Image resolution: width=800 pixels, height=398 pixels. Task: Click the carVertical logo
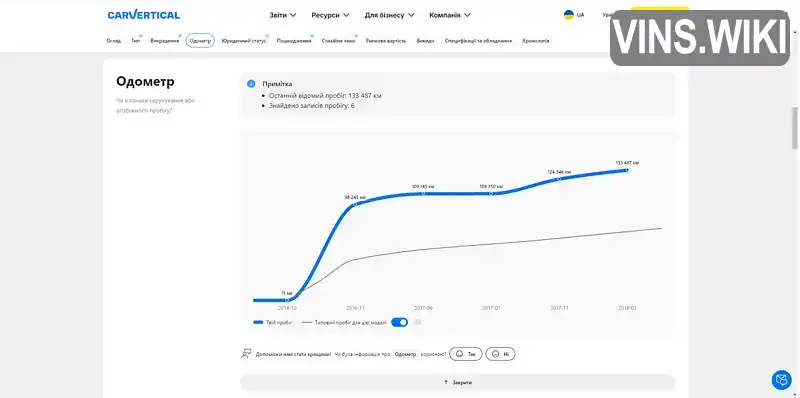click(x=143, y=15)
